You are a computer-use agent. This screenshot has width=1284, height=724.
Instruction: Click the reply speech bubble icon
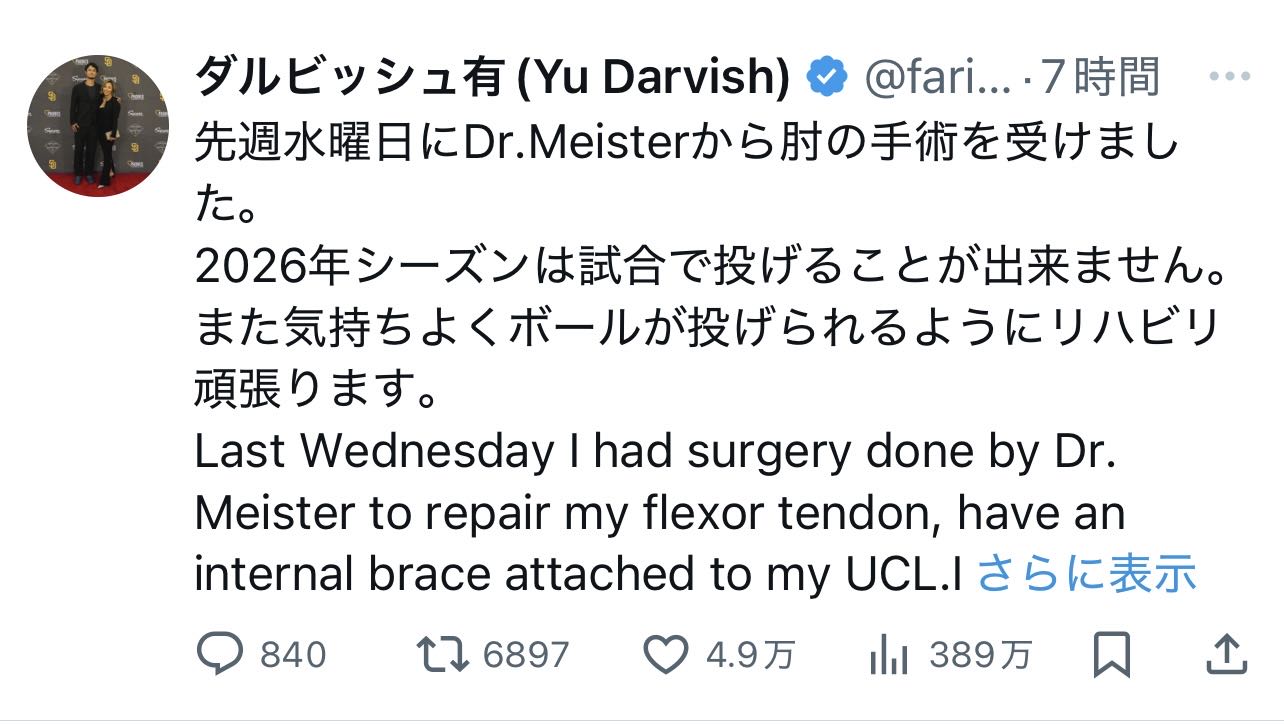pyautogui.click(x=220, y=655)
